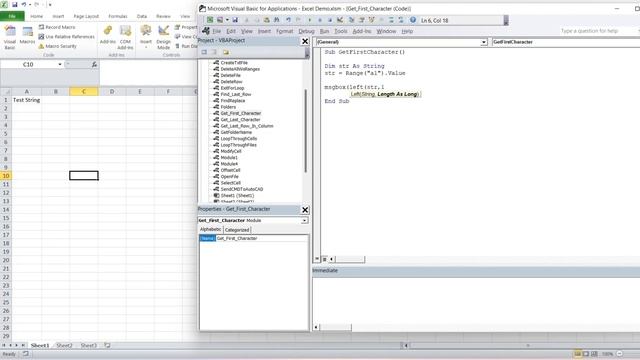Image resolution: width=640 pixels, height=360 pixels.
Task: Open the Tools menu in VBA editor
Action: (x=340, y=31)
